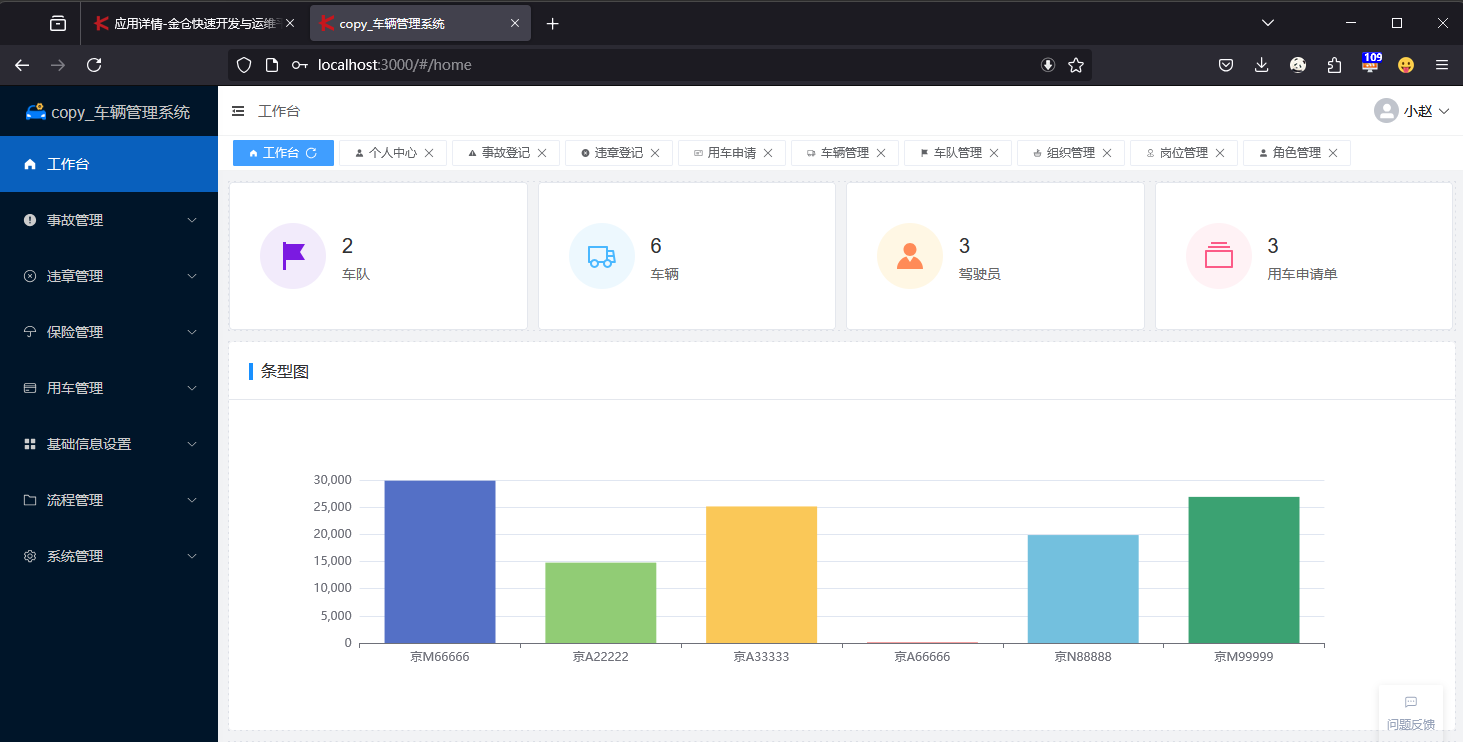Click the pink 用车申请单 icon
The height and width of the screenshot is (742, 1463).
(x=1219, y=255)
